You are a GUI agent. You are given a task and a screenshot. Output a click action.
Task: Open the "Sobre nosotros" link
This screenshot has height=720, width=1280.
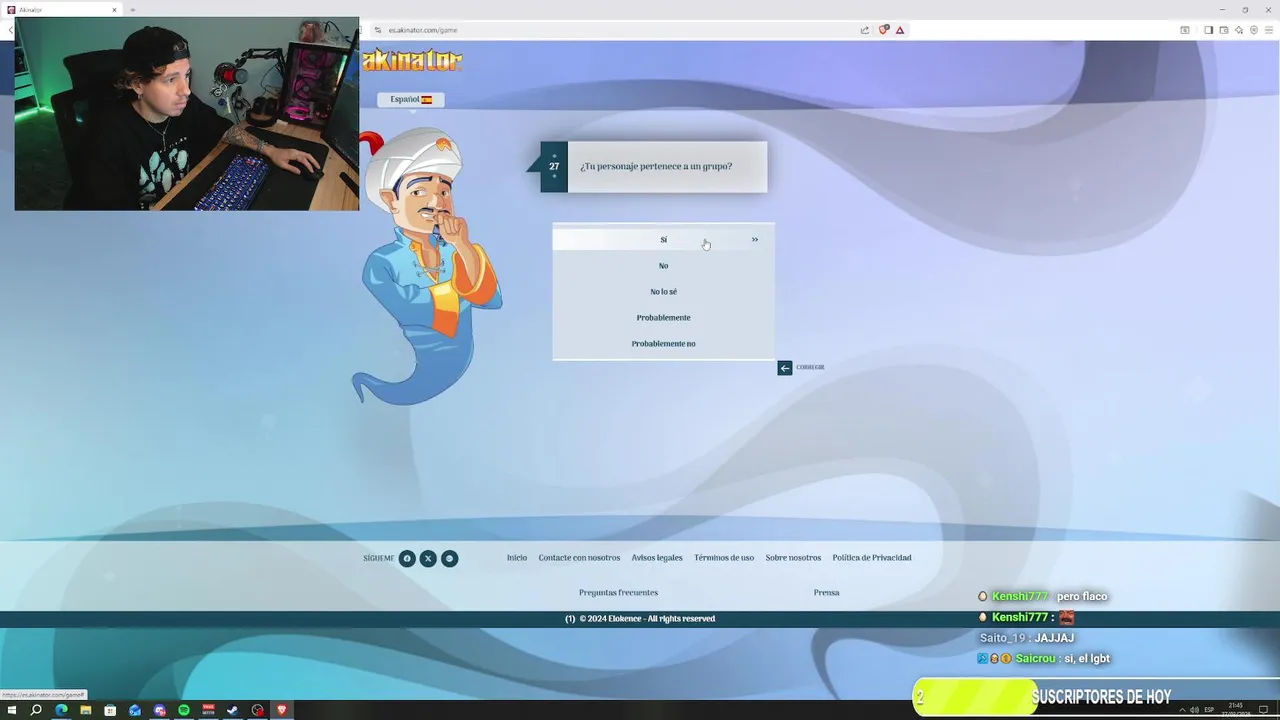click(x=793, y=558)
